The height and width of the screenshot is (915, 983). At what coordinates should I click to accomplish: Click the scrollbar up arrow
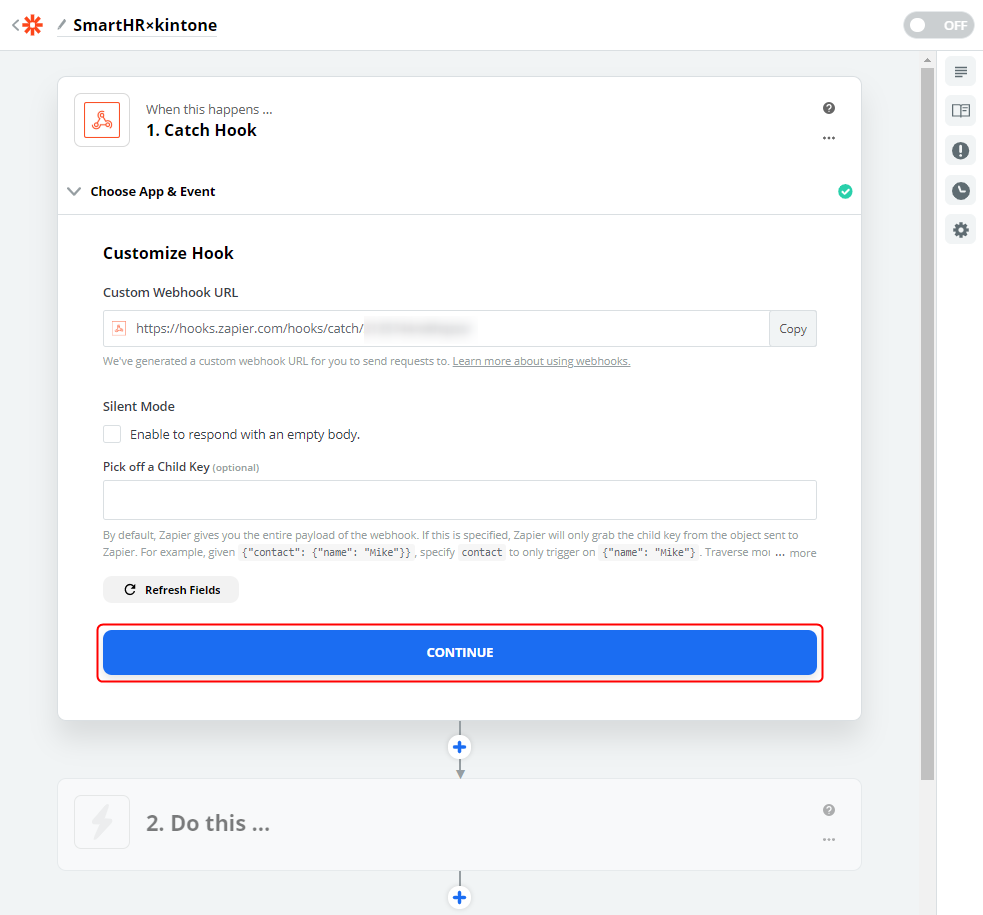(x=927, y=60)
